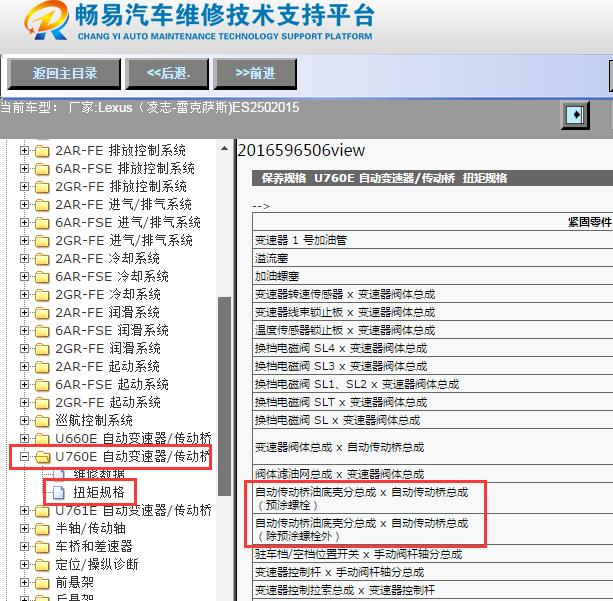Open 6AR-FSE 起动系统 folder icon
Viewport: 613px width, 601px height.
(42, 385)
